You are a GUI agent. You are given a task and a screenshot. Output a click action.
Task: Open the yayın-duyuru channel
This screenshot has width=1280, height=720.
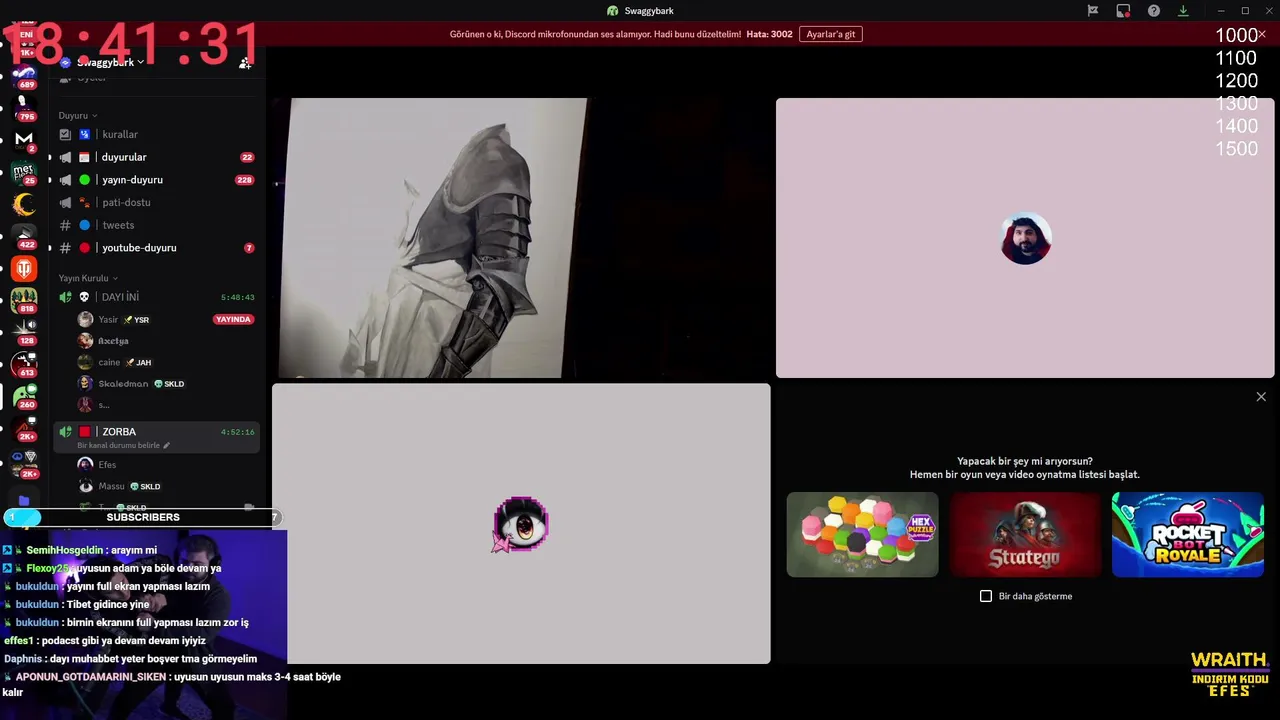pyautogui.click(x=157, y=180)
